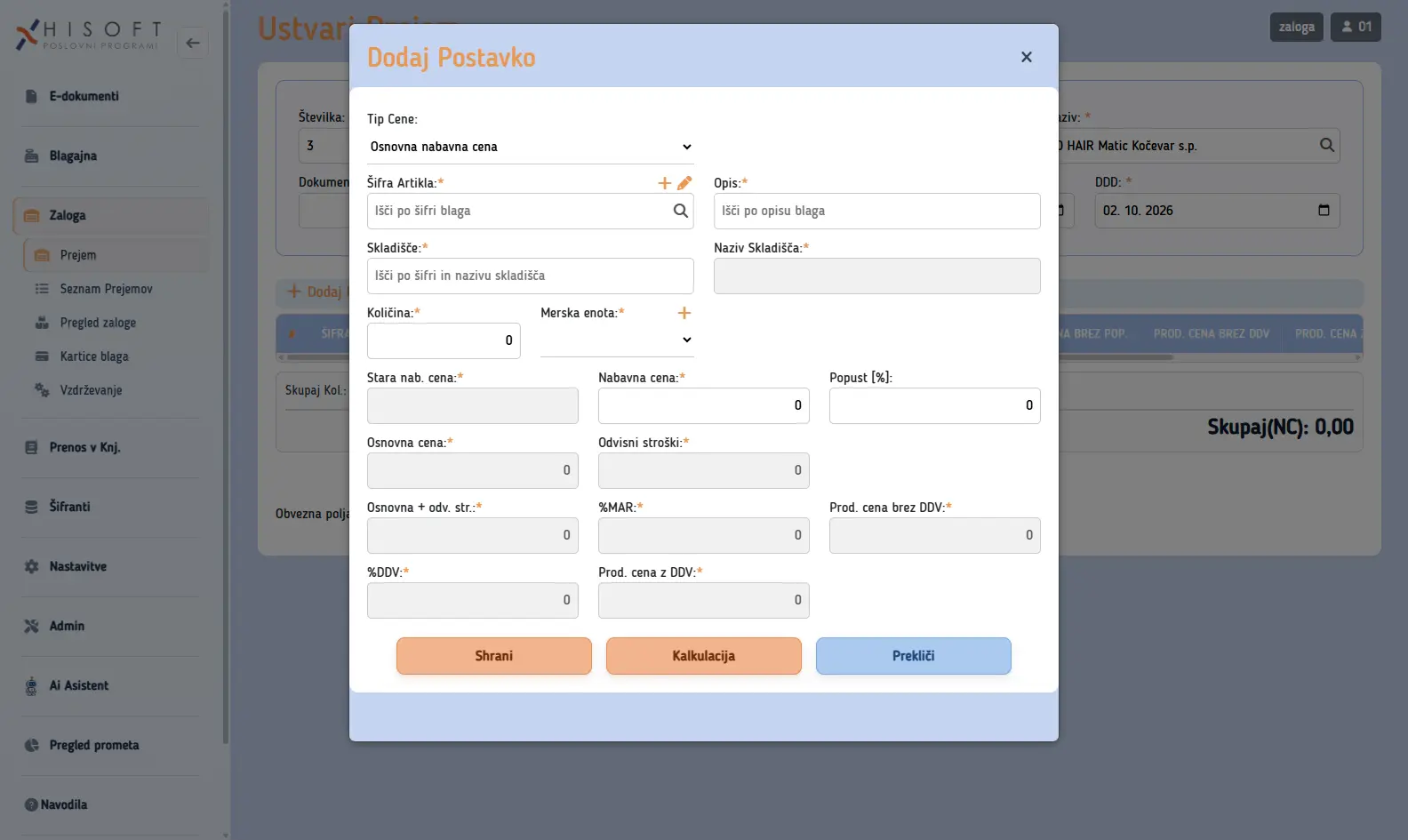Focus the Skladišče search input

[530, 276]
